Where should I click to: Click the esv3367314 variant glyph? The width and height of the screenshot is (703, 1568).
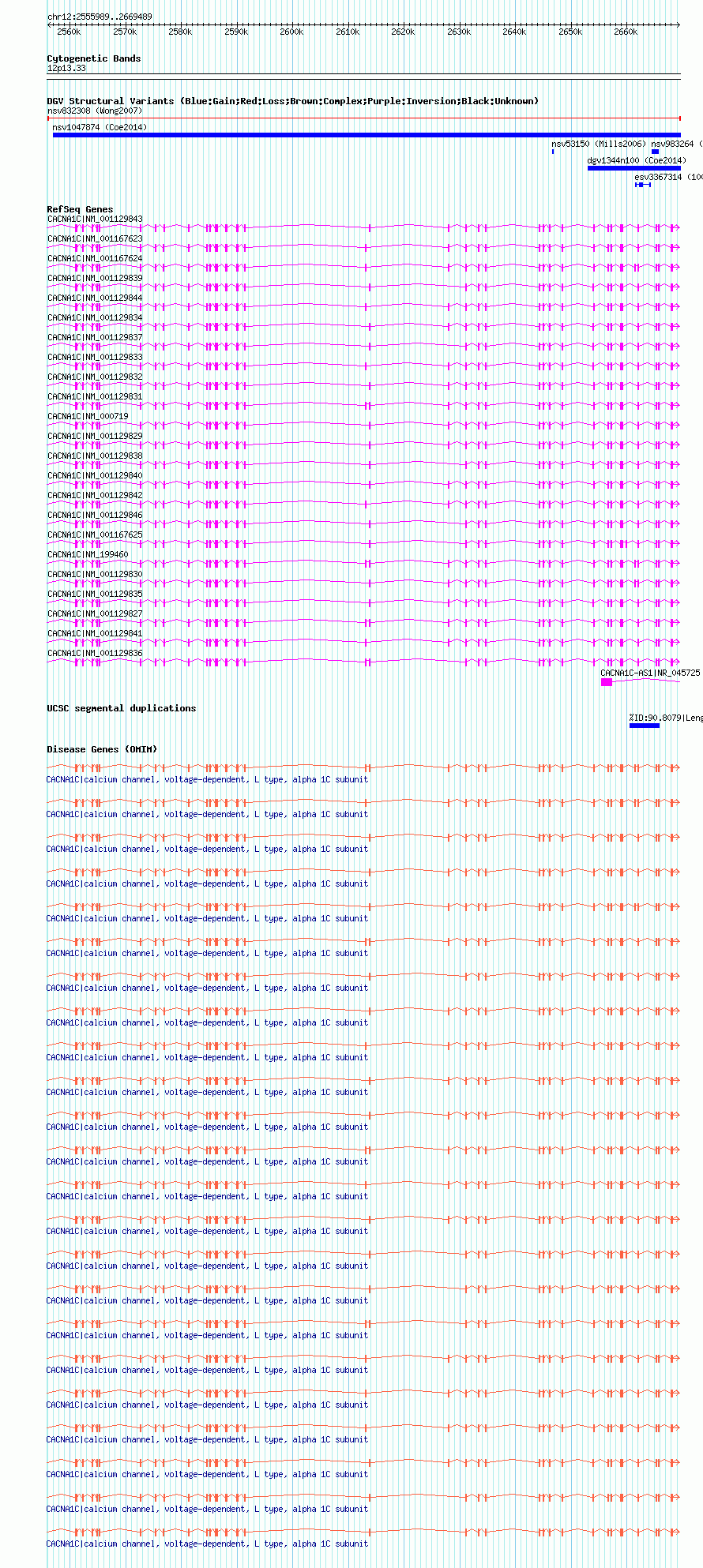click(643, 185)
